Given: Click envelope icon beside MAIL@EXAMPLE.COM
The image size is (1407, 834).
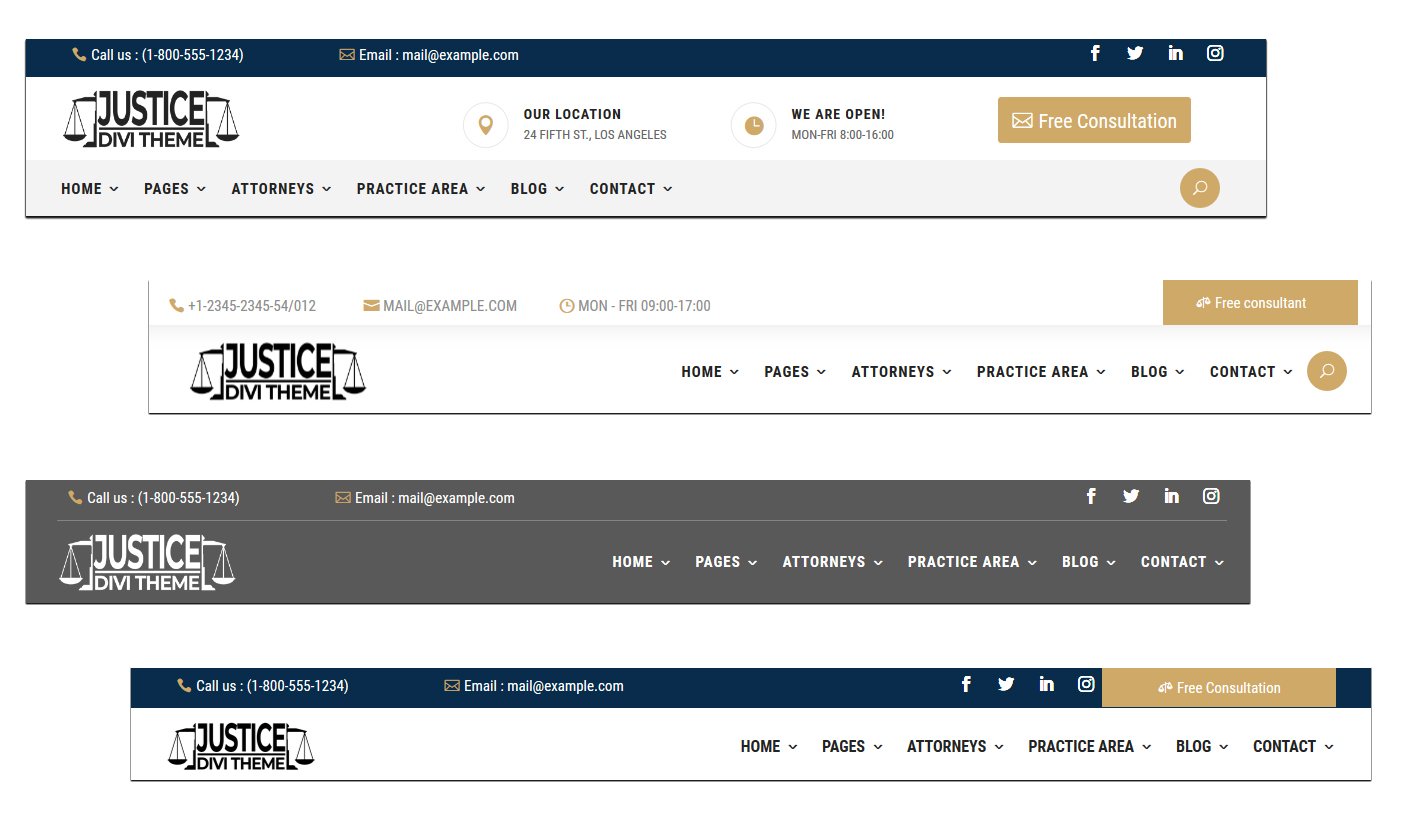Looking at the screenshot, I should click(x=371, y=306).
